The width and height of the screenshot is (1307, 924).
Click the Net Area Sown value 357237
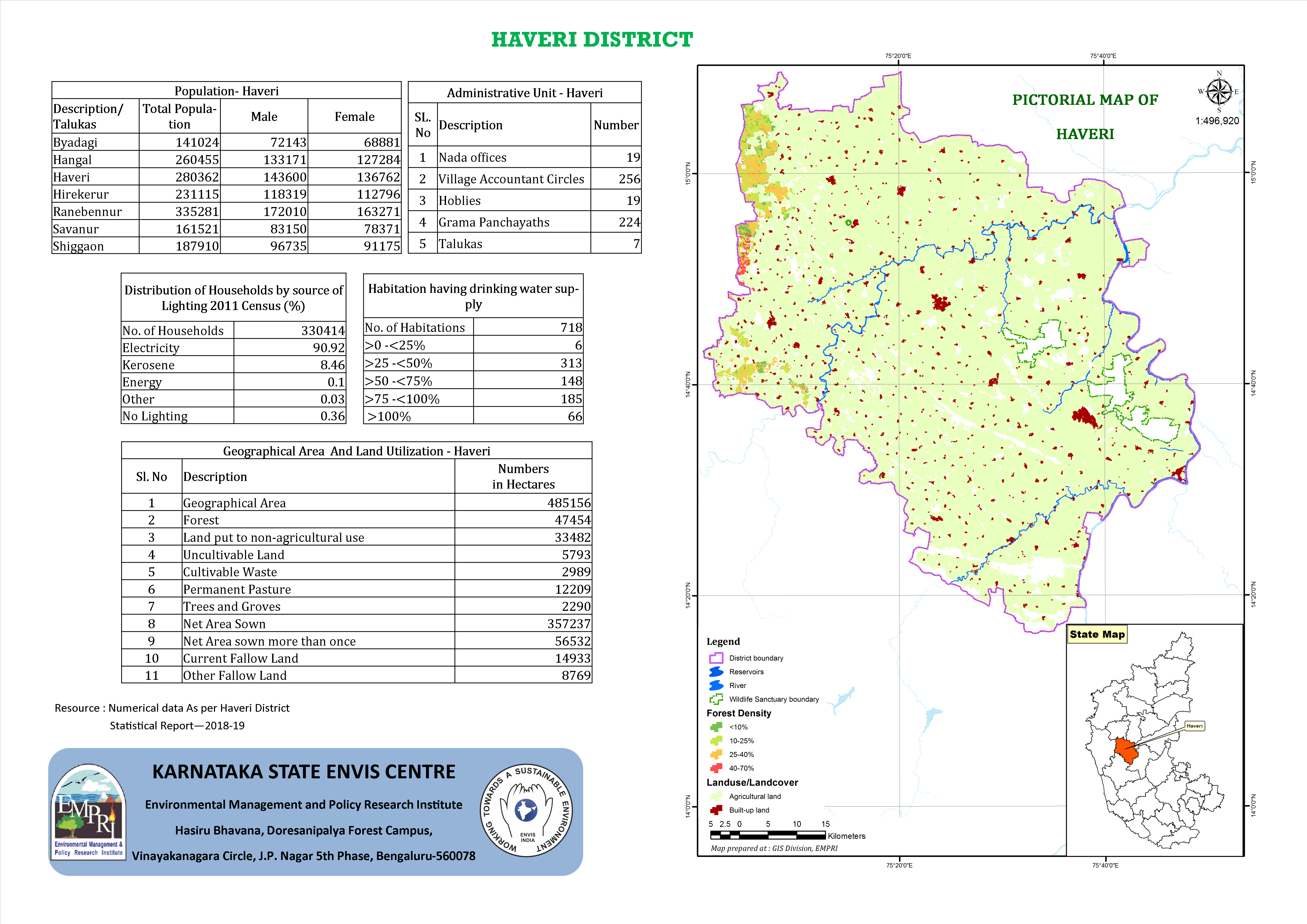[569, 624]
